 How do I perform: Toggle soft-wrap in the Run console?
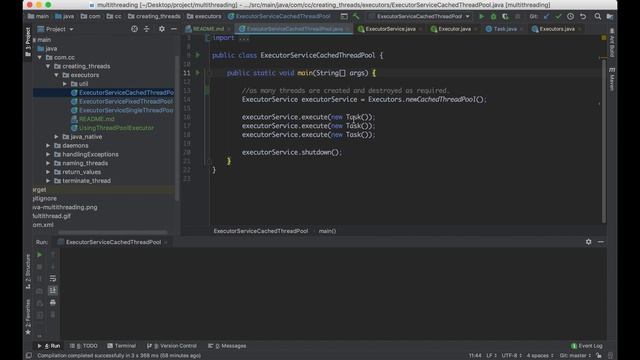coord(53,278)
